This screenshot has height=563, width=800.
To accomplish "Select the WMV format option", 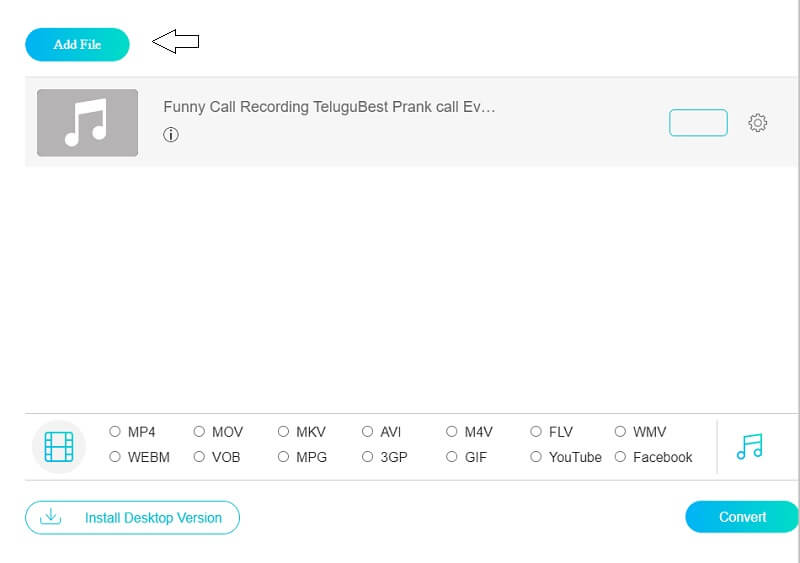I will click(620, 432).
